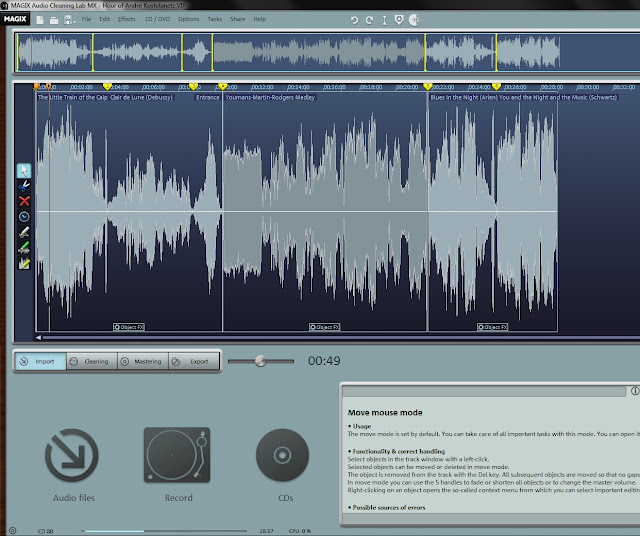Click the 'Move mouse mode' help heading
This screenshot has height=536, width=640.
tap(385, 413)
